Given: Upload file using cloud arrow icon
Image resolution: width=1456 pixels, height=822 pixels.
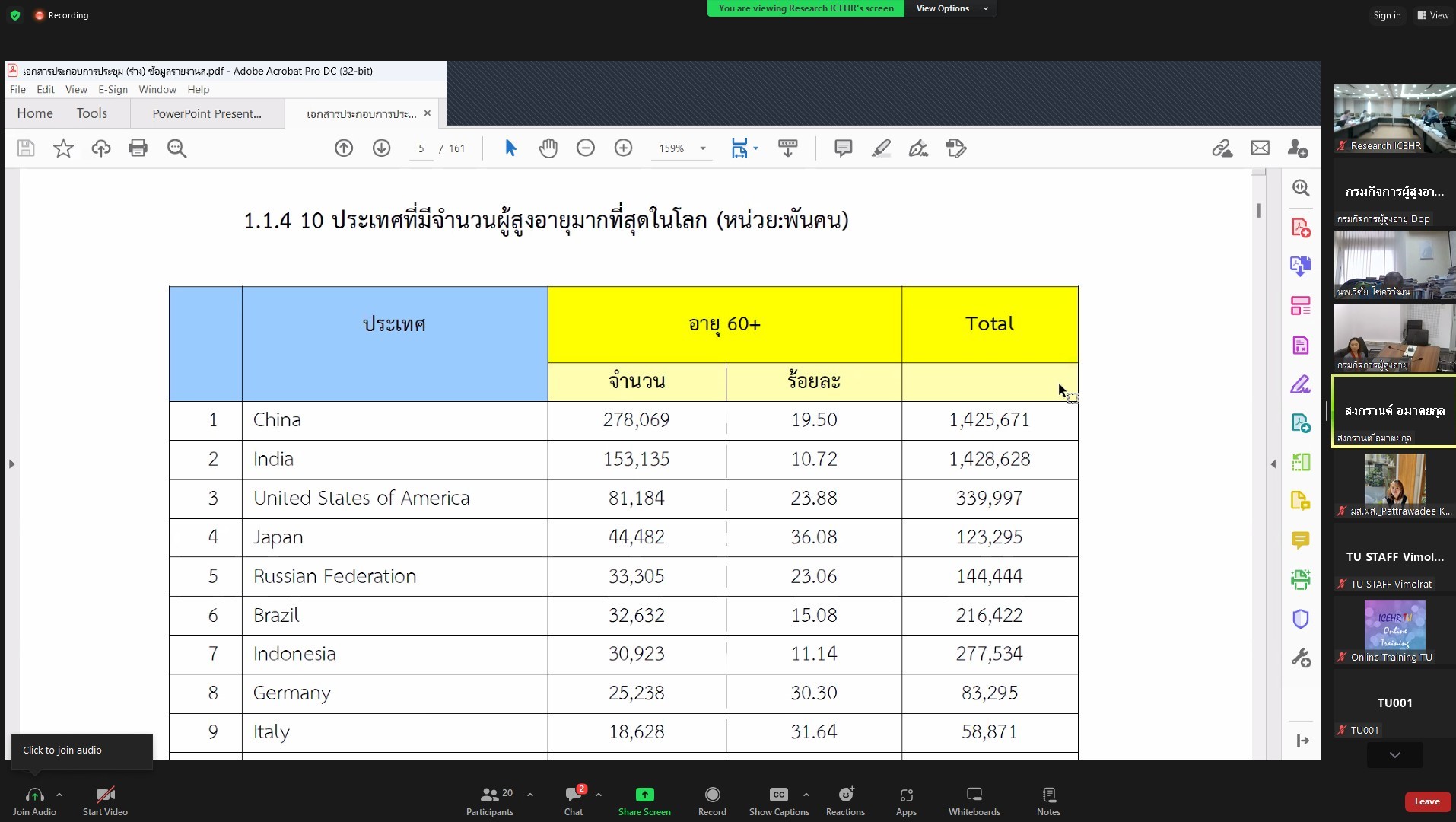Looking at the screenshot, I should [101, 148].
